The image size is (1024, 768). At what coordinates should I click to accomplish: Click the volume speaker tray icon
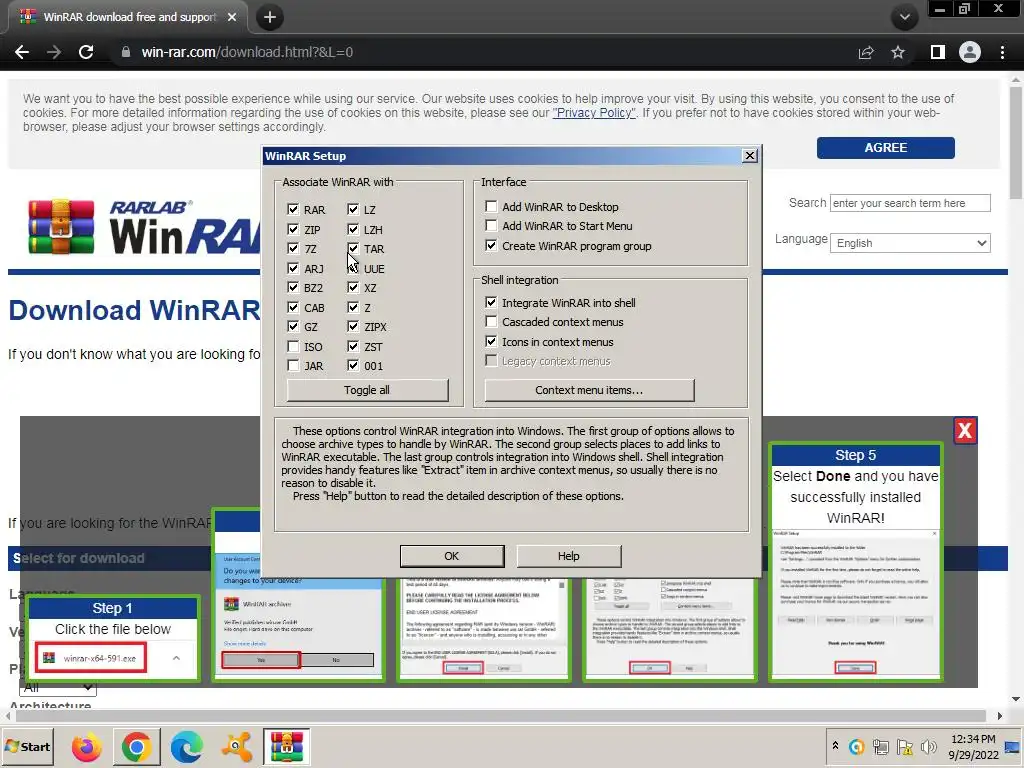928,746
